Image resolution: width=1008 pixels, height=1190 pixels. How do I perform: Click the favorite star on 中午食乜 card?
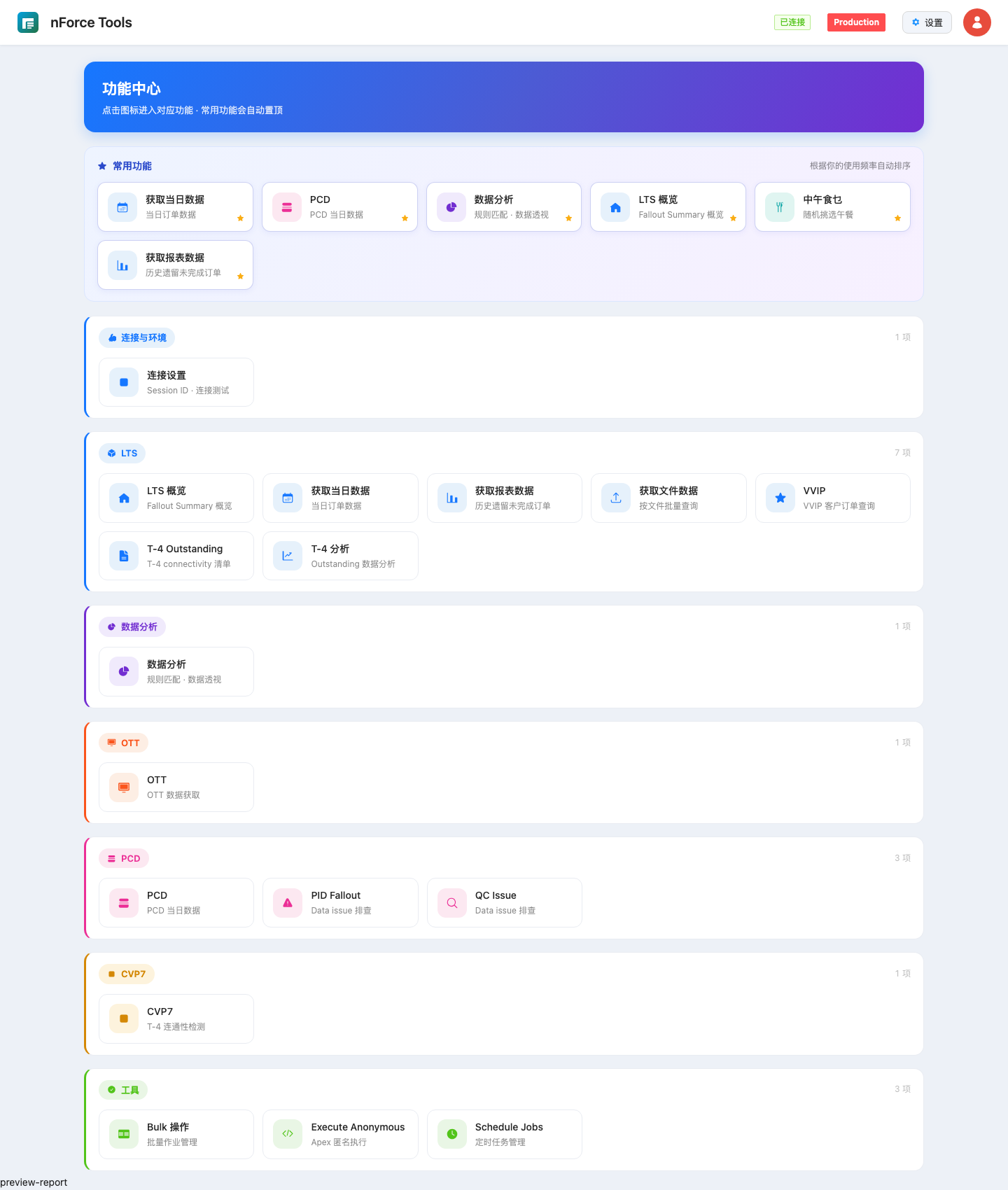pos(897,218)
